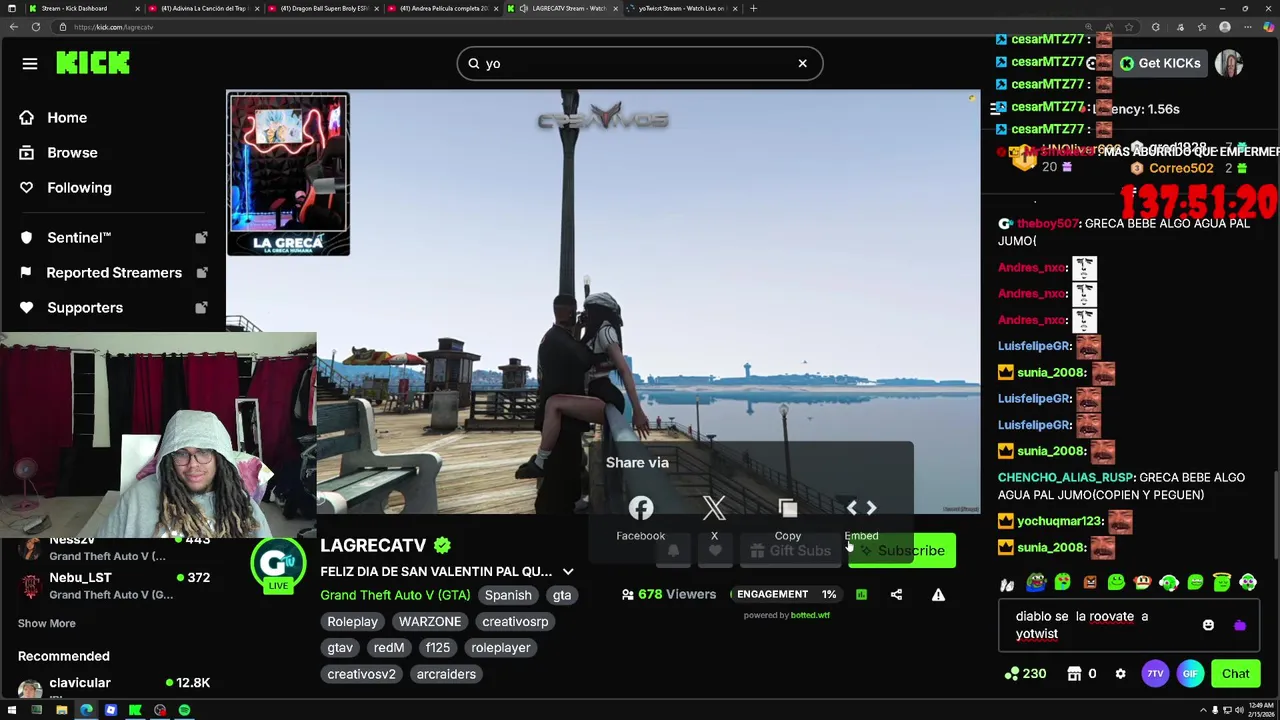Open chatter theboy507 username
This screenshot has height=720, width=1280.
(x=1048, y=224)
